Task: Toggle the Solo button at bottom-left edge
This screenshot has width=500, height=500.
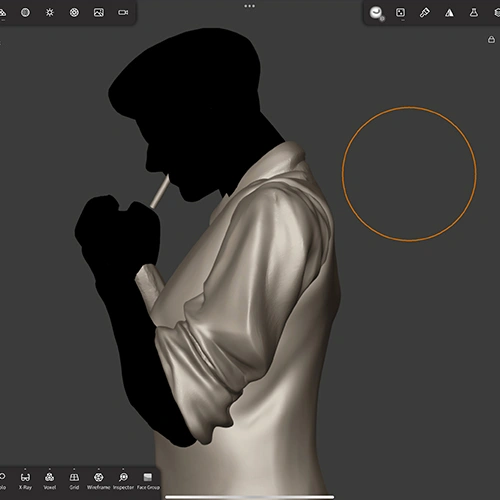Action: pyautogui.click(x=2, y=481)
